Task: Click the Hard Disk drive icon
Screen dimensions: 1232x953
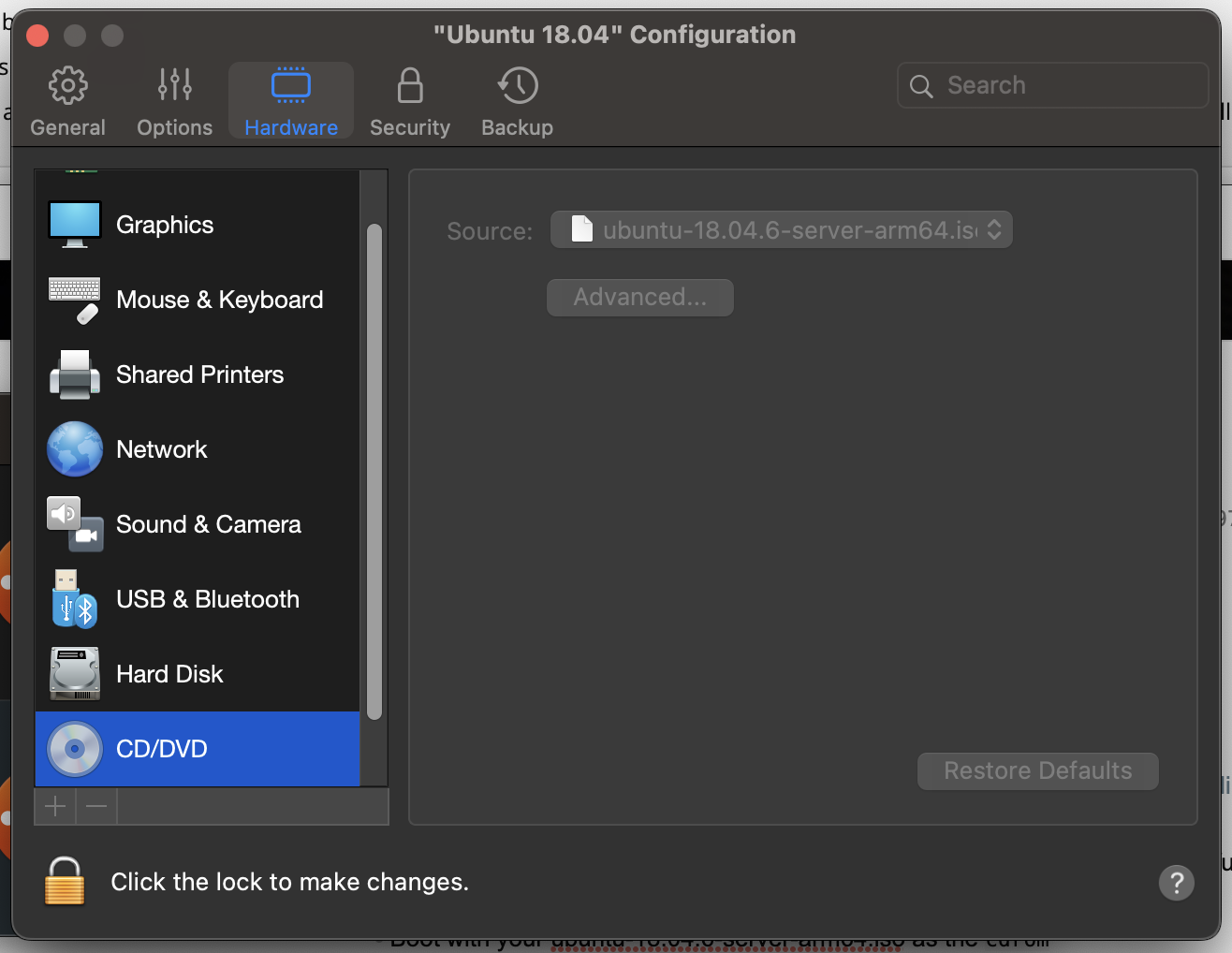Action: pyautogui.click(x=75, y=674)
